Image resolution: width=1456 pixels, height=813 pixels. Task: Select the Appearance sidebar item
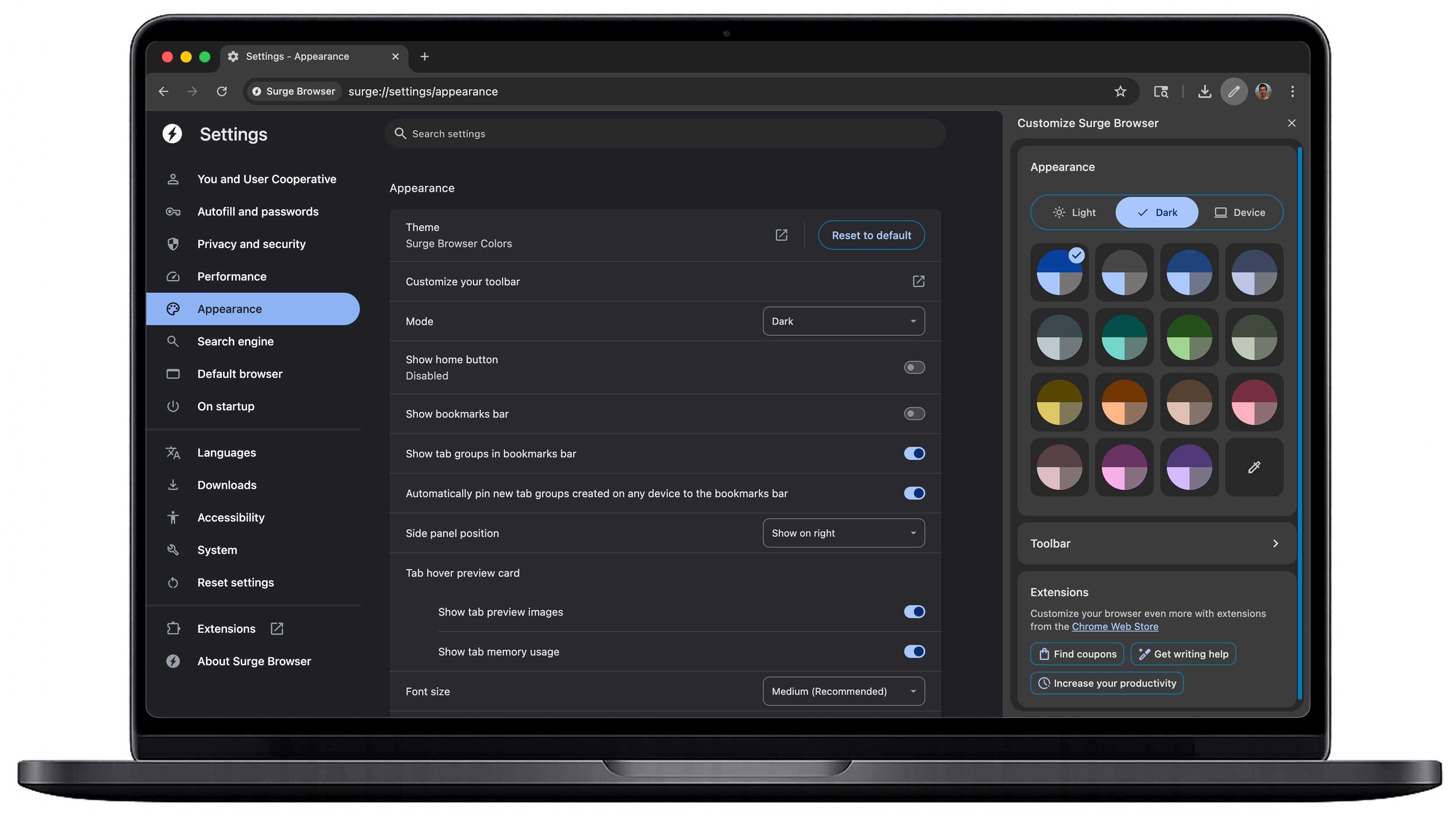coord(253,309)
